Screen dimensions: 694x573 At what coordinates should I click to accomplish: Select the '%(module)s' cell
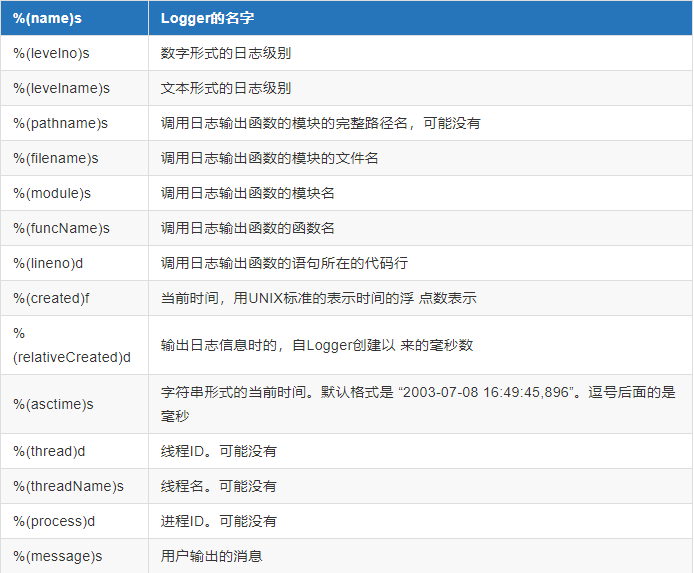click(74, 193)
